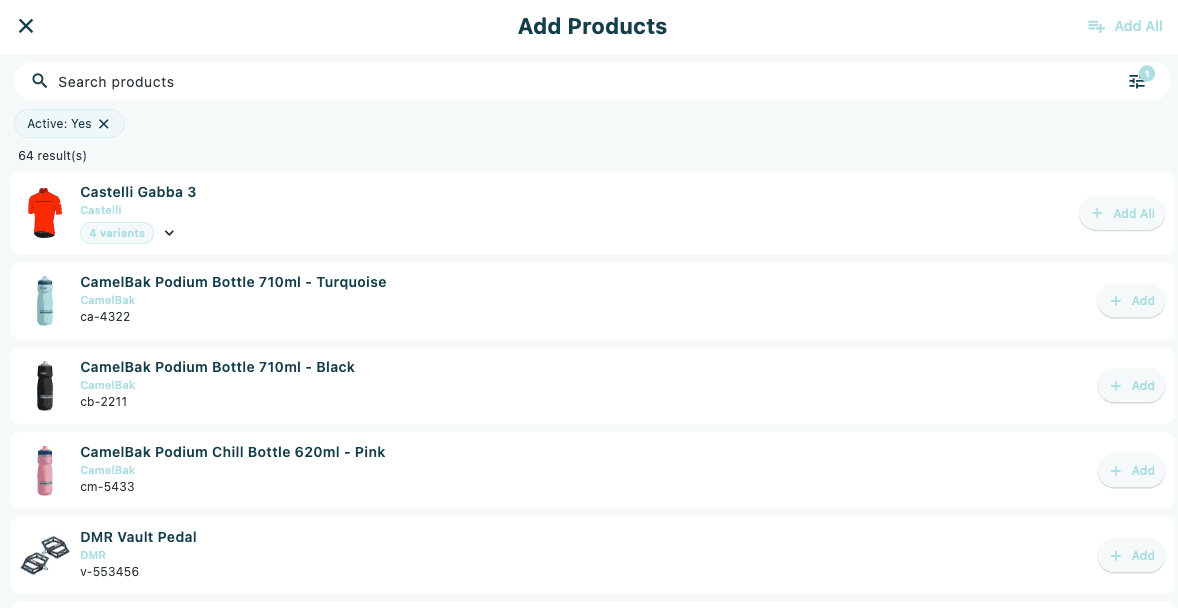This screenshot has height=608, width=1178.
Task: Click the pink bottle thumbnail
Action: point(45,470)
